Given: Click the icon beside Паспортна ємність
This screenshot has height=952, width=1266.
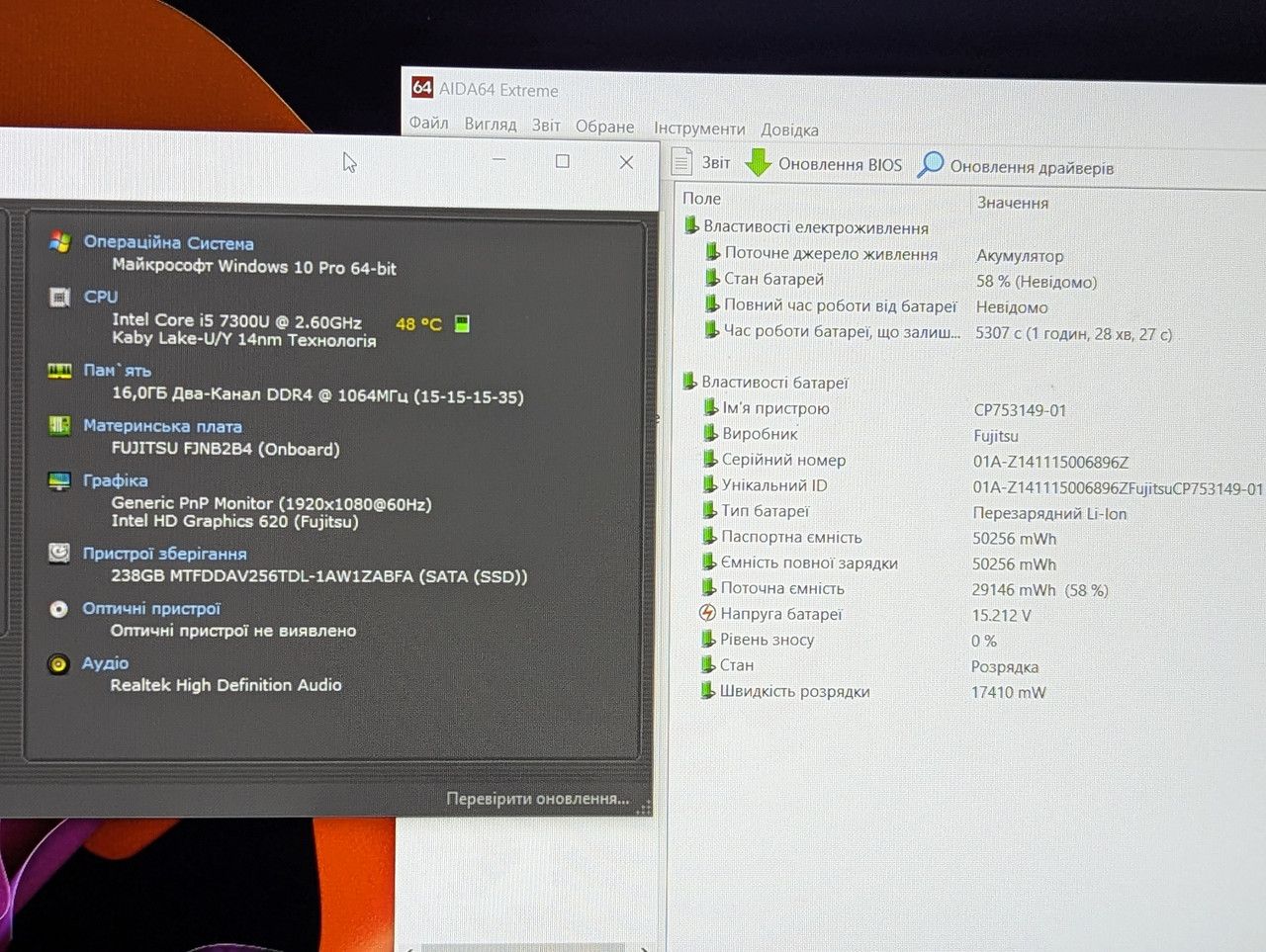Looking at the screenshot, I should [709, 536].
